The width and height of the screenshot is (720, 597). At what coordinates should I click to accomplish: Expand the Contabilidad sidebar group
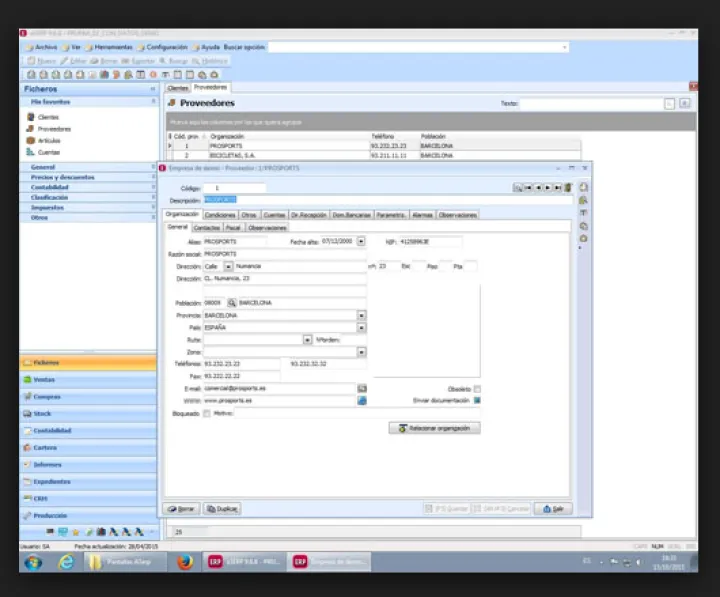[89, 187]
